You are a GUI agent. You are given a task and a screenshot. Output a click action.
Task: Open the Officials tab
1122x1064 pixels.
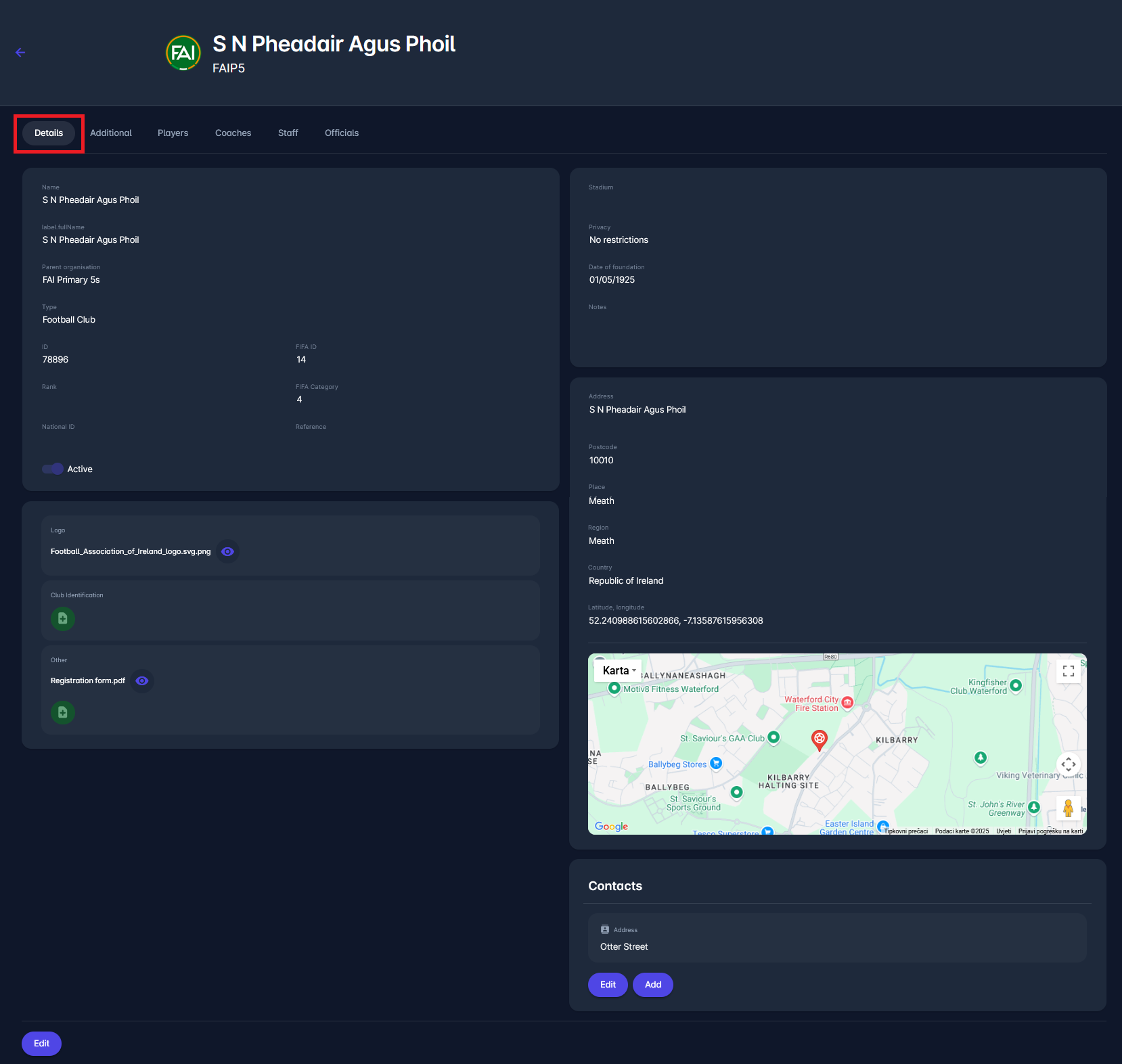342,133
